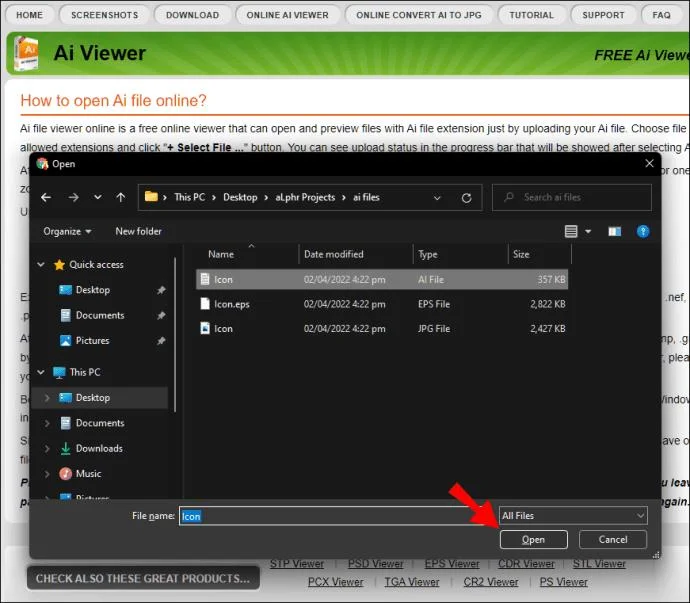Unpin Desktop using its pin icon
The image size is (690, 603).
coord(161,290)
